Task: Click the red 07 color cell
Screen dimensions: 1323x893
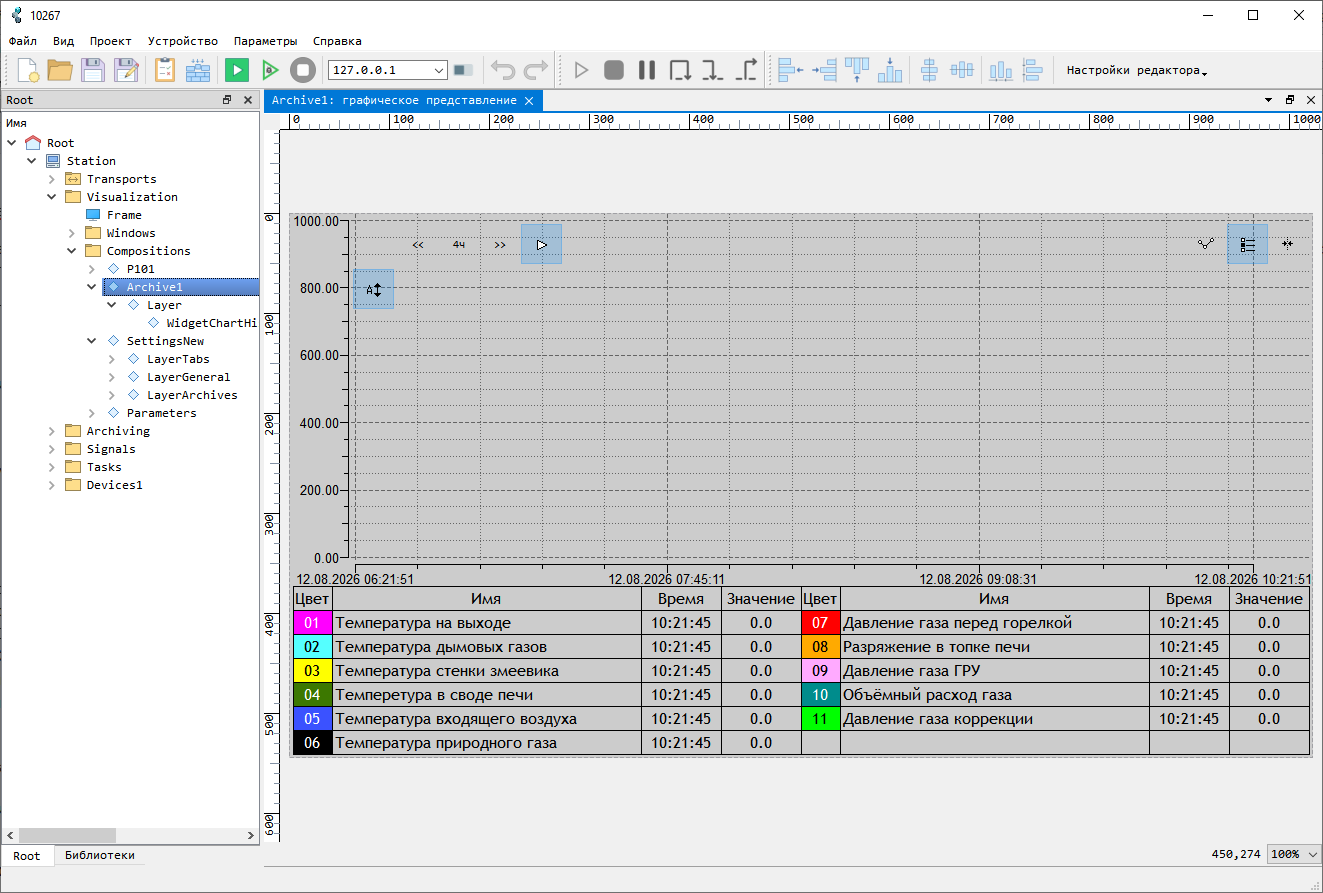Action: coord(820,623)
